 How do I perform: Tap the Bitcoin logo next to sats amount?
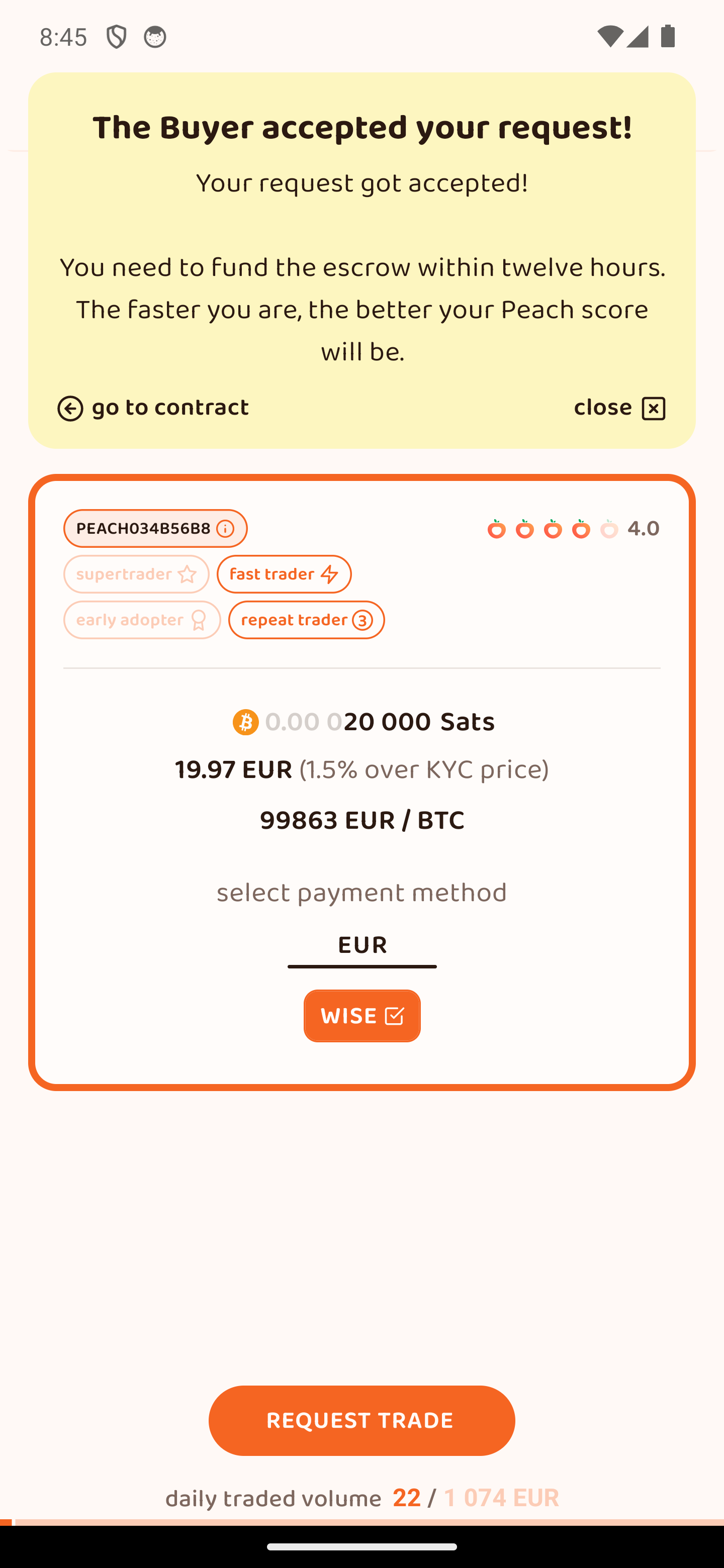(245, 723)
